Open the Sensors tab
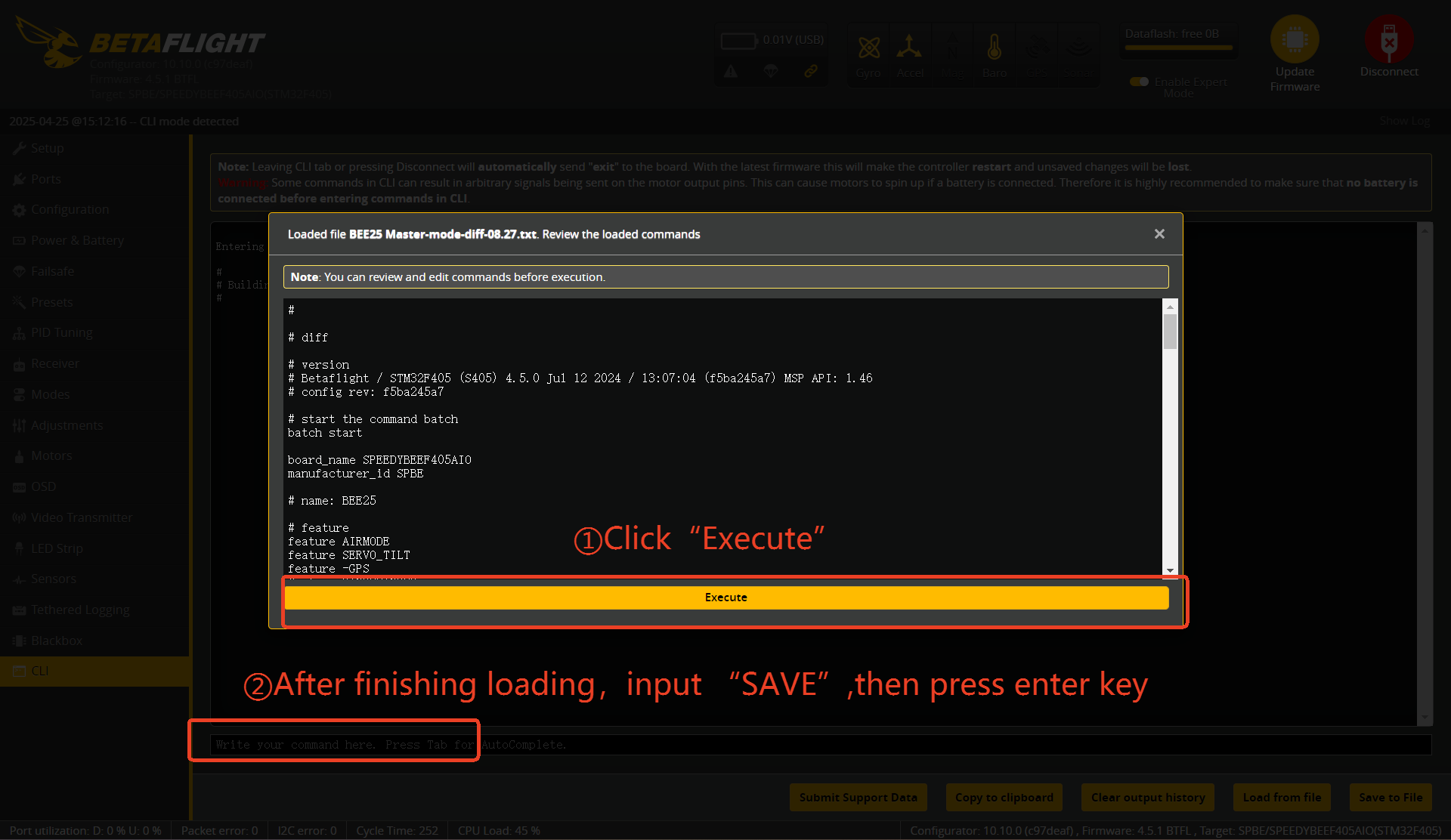This screenshot has height=840, width=1451. pyautogui.click(x=94, y=579)
